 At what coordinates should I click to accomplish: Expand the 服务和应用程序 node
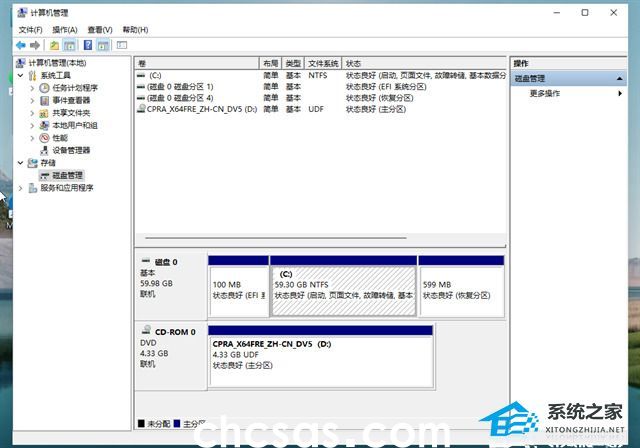coord(20,188)
